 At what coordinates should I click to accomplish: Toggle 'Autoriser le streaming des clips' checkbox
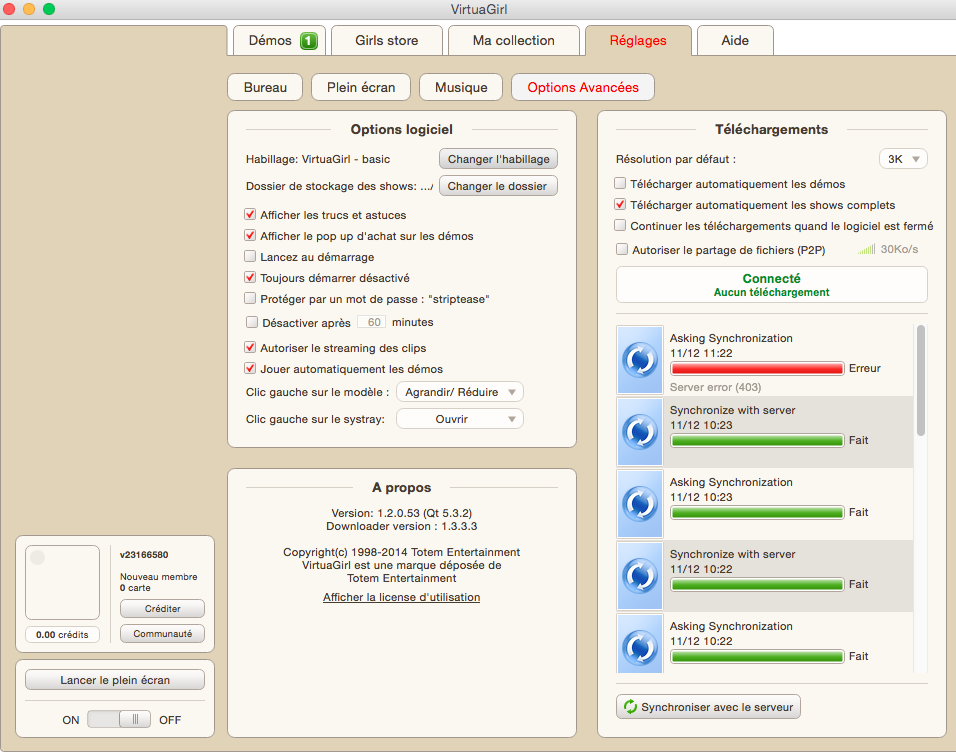tap(250, 348)
